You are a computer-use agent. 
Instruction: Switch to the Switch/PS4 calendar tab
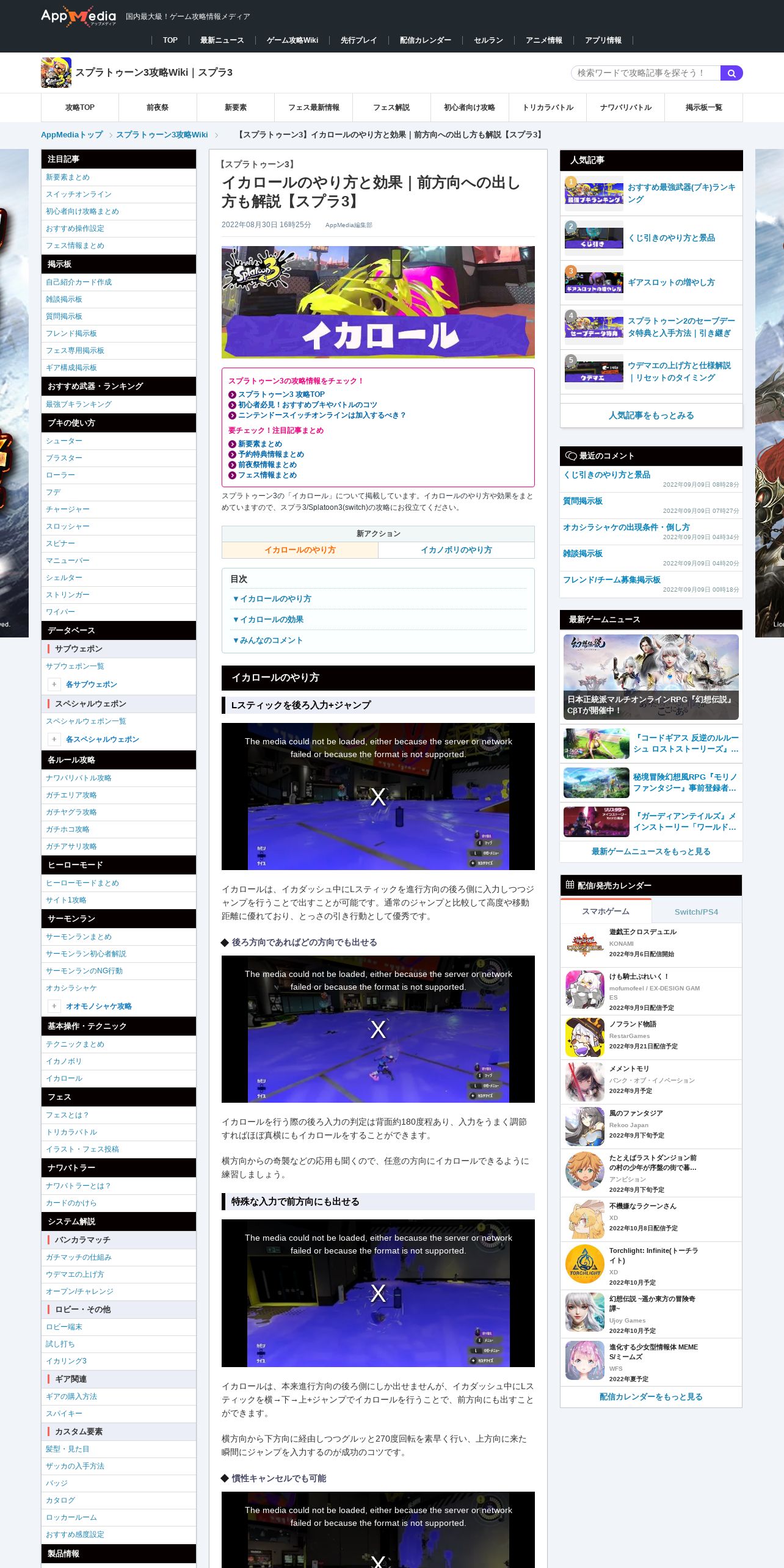[x=696, y=912]
